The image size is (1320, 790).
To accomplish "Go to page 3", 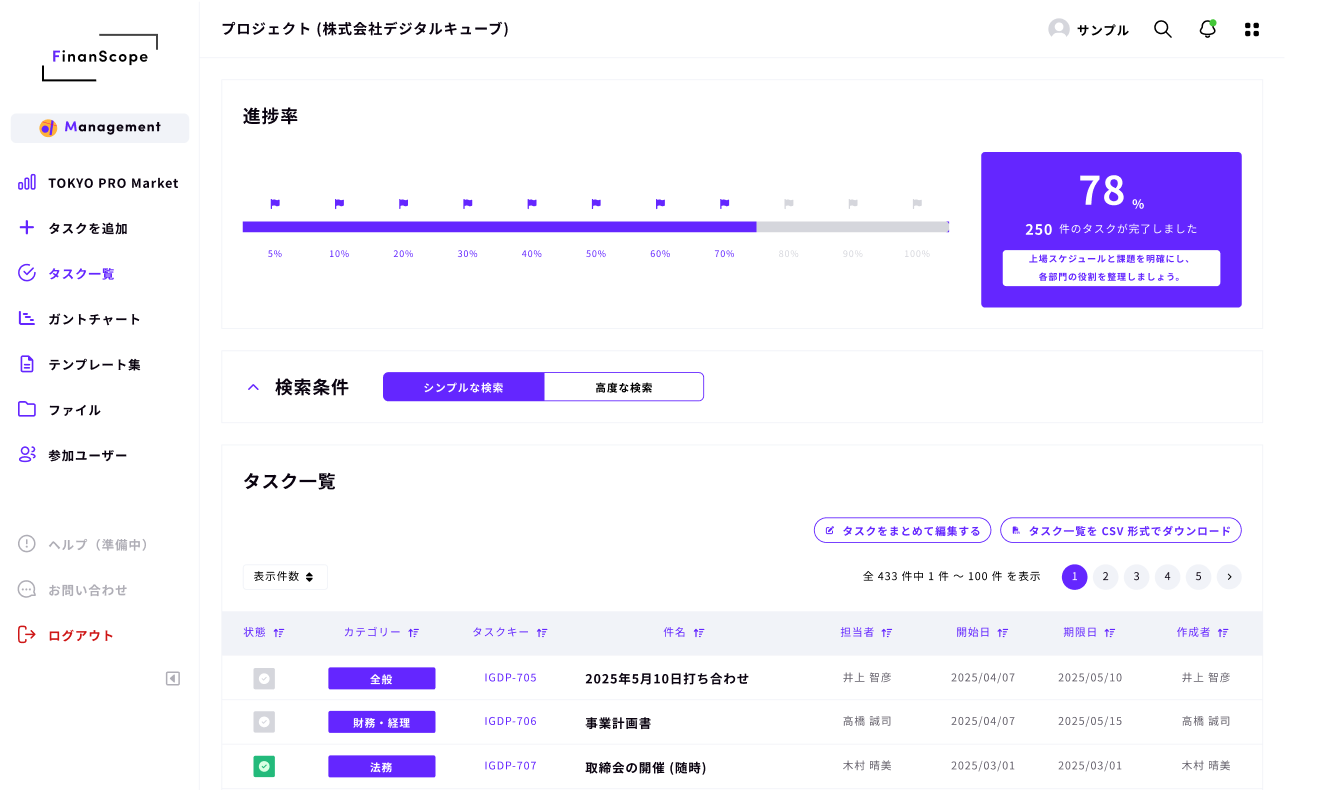I will pyautogui.click(x=1136, y=577).
